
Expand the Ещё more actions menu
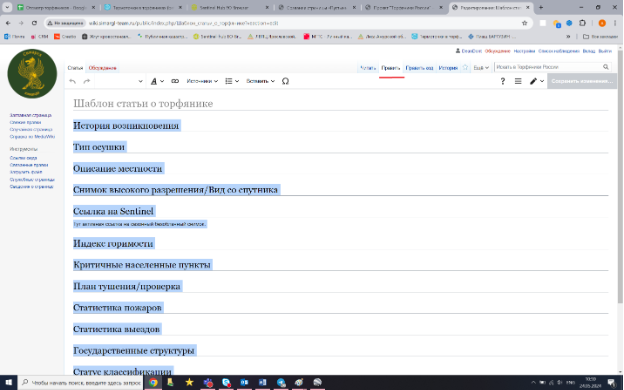point(481,68)
